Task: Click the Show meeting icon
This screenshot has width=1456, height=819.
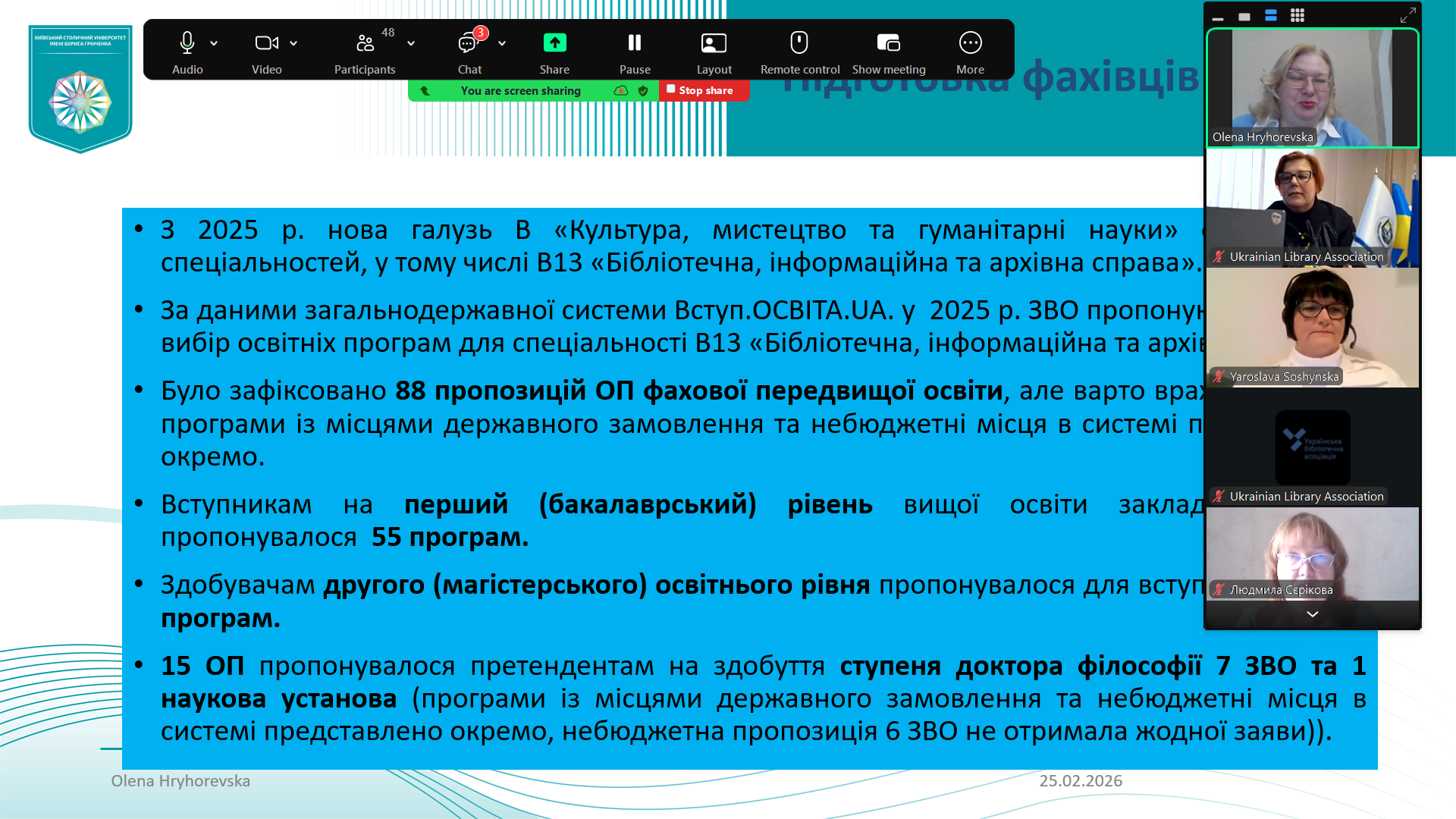Action: pyautogui.click(x=888, y=44)
